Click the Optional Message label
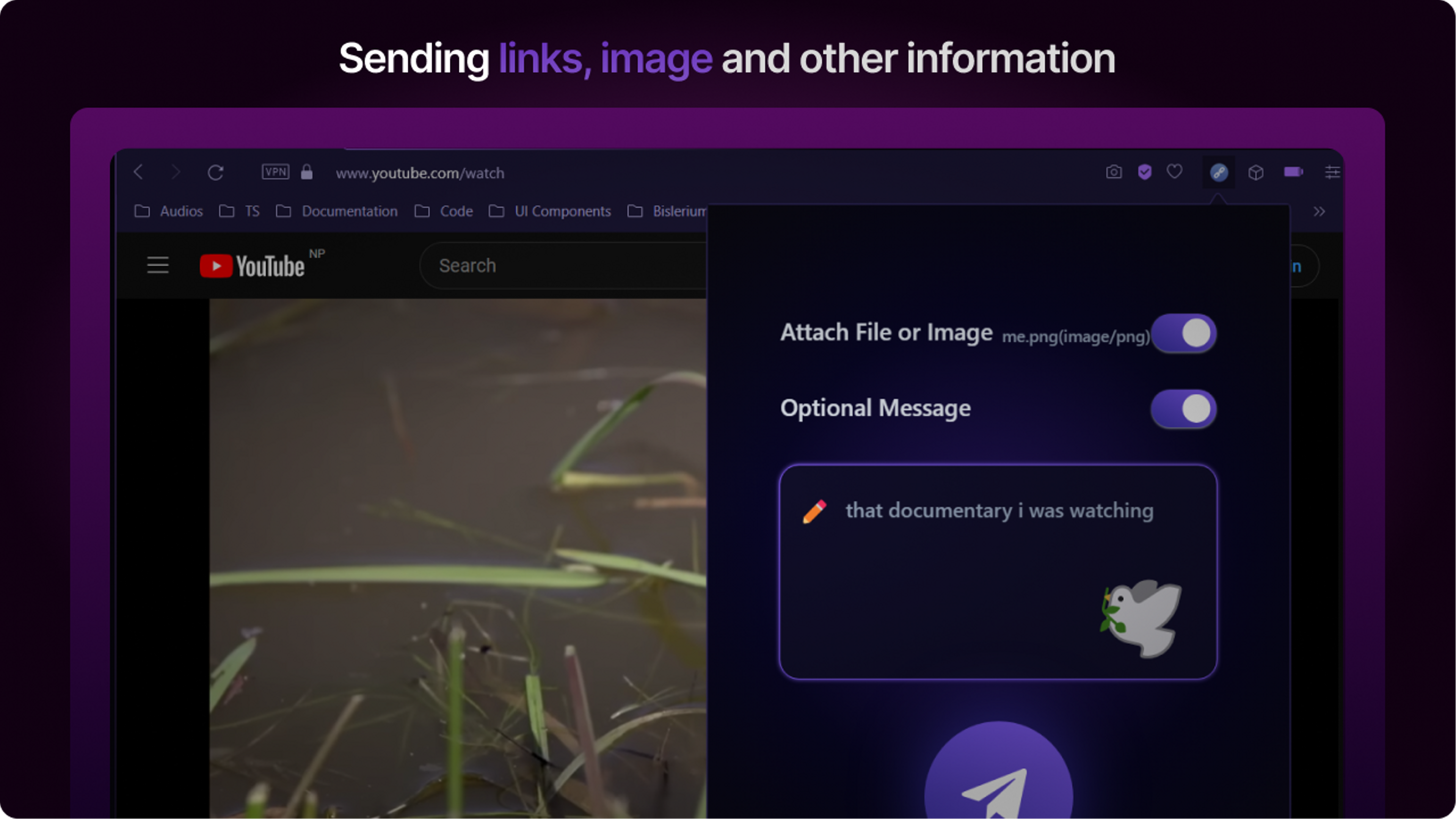The image size is (1456, 819). tap(875, 408)
